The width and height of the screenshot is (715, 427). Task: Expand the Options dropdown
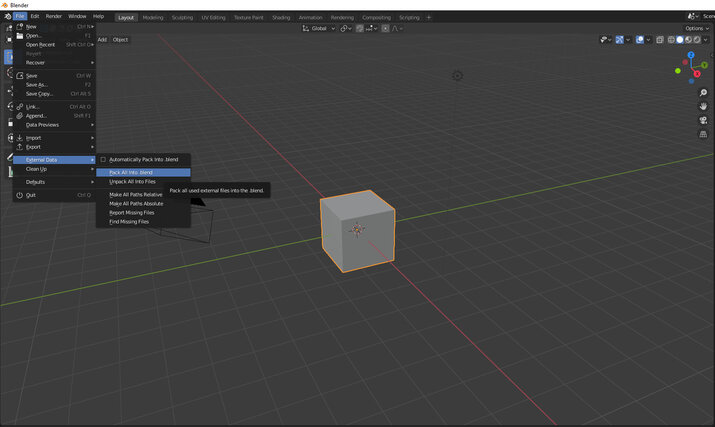(697, 28)
